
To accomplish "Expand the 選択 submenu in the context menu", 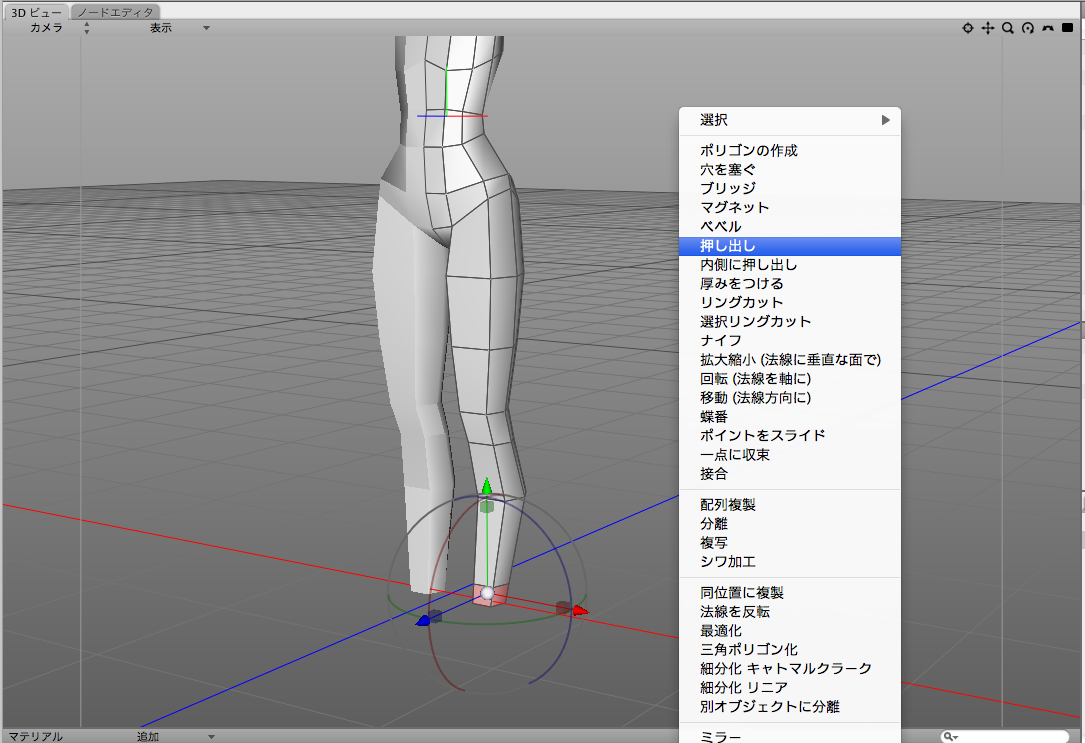I will (x=790, y=119).
